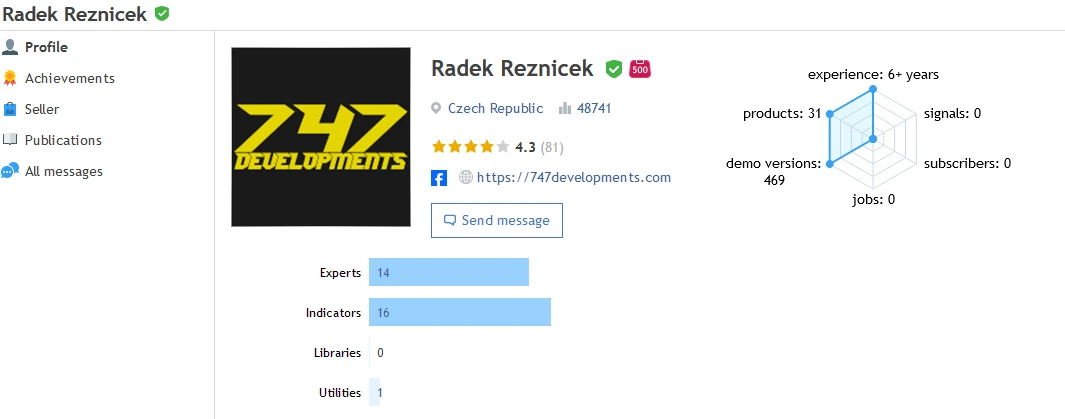Click the Seller shopping bag icon
The height and width of the screenshot is (419, 1065).
pyautogui.click(x=10, y=109)
